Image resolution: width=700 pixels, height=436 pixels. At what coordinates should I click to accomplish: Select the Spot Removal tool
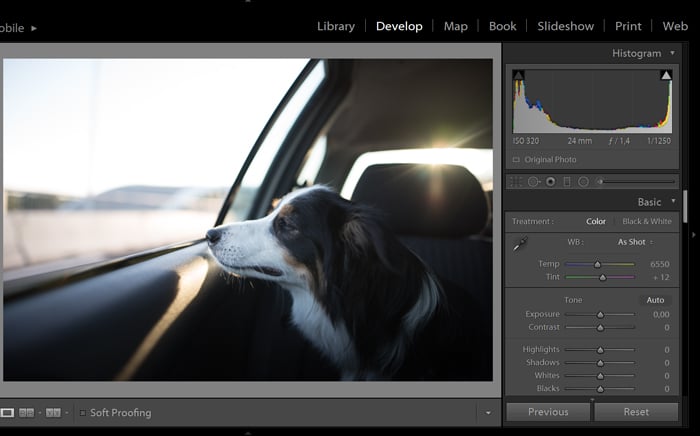click(x=533, y=182)
